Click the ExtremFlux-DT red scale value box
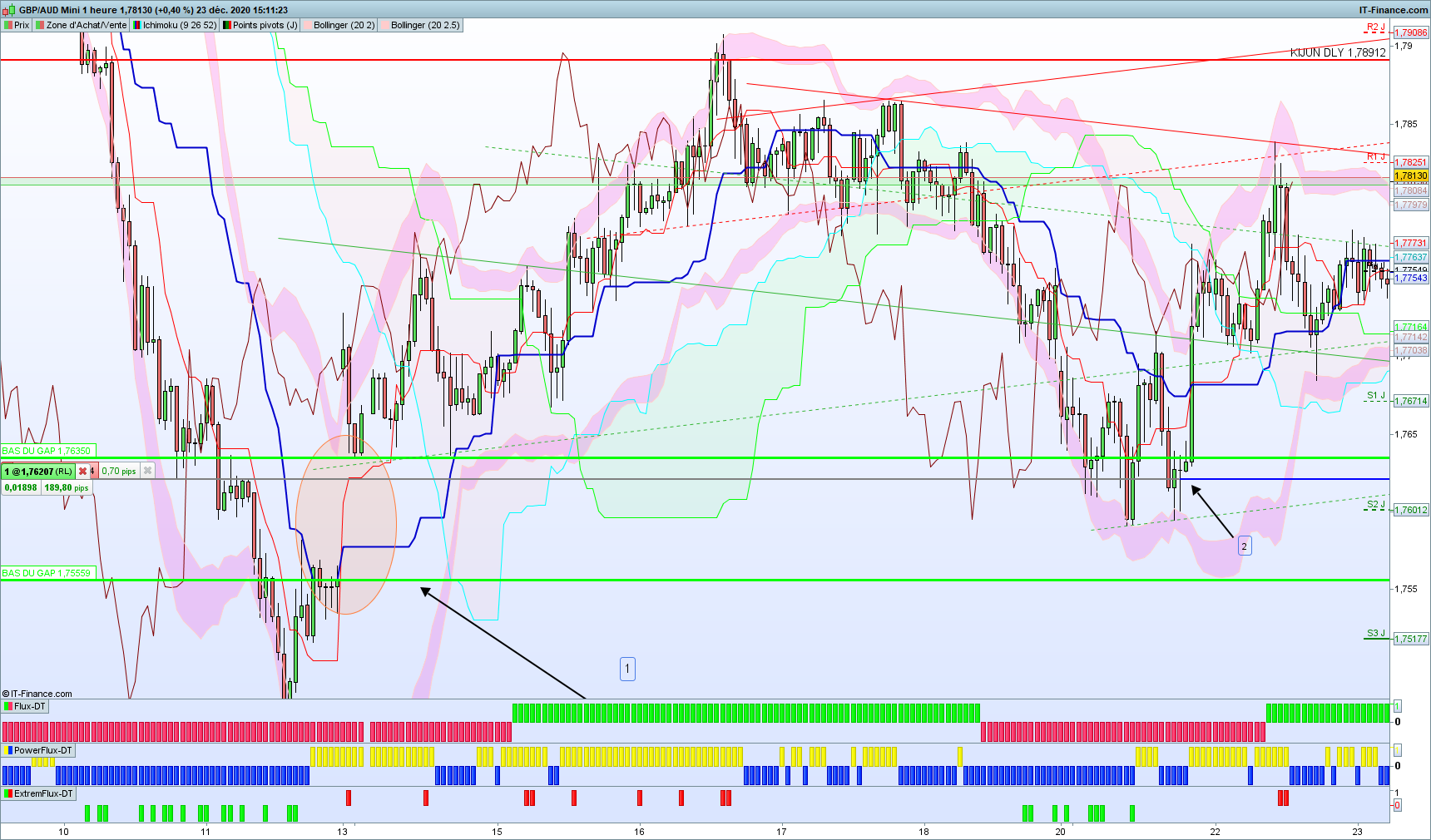Image resolution: width=1431 pixels, height=840 pixels. [1397, 805]
